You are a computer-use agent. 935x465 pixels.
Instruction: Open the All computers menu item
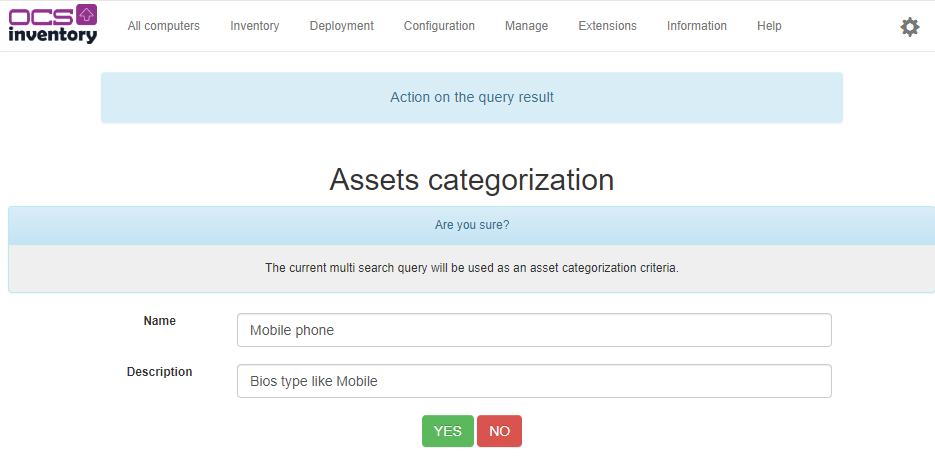point(163,26)
